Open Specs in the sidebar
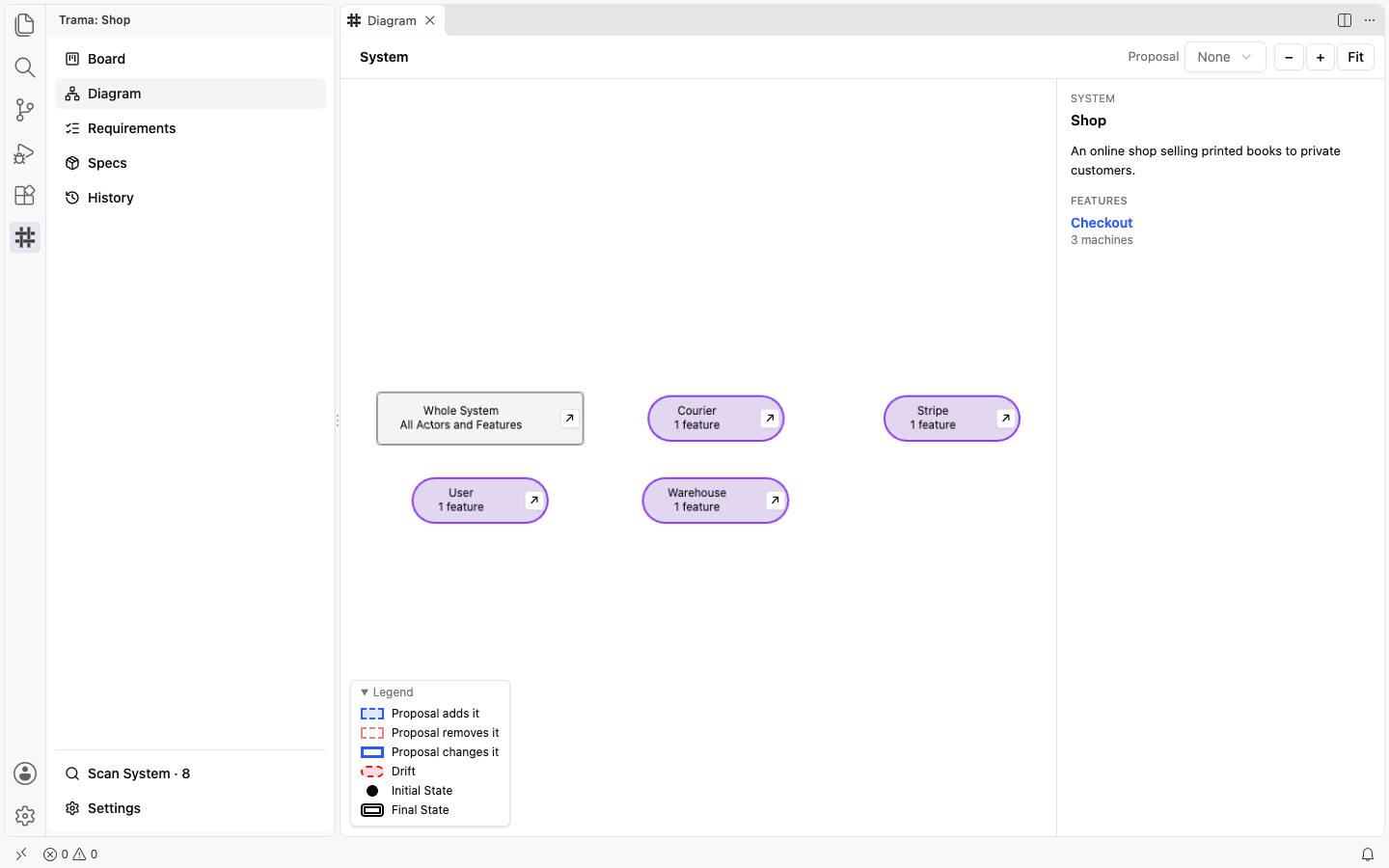This screenshot has width=1389, height=868. point(191,163)
